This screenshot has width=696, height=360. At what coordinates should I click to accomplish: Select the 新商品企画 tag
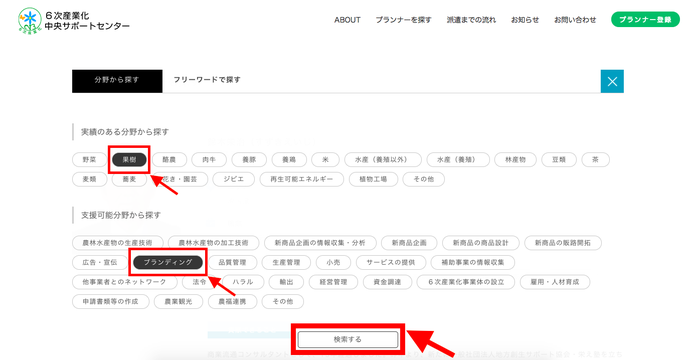tap(409, 243)
